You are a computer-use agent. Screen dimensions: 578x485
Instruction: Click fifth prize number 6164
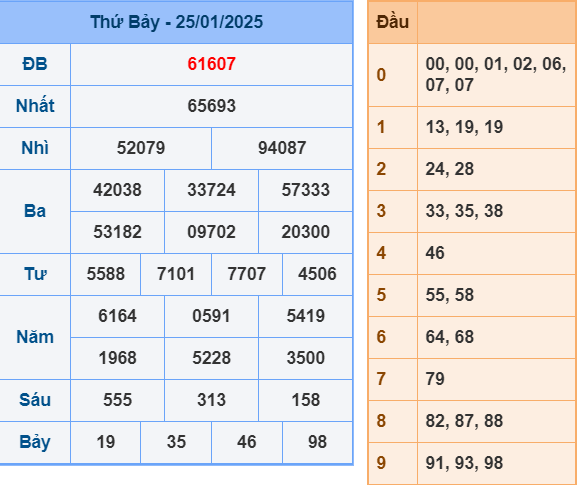click(117, 316)
